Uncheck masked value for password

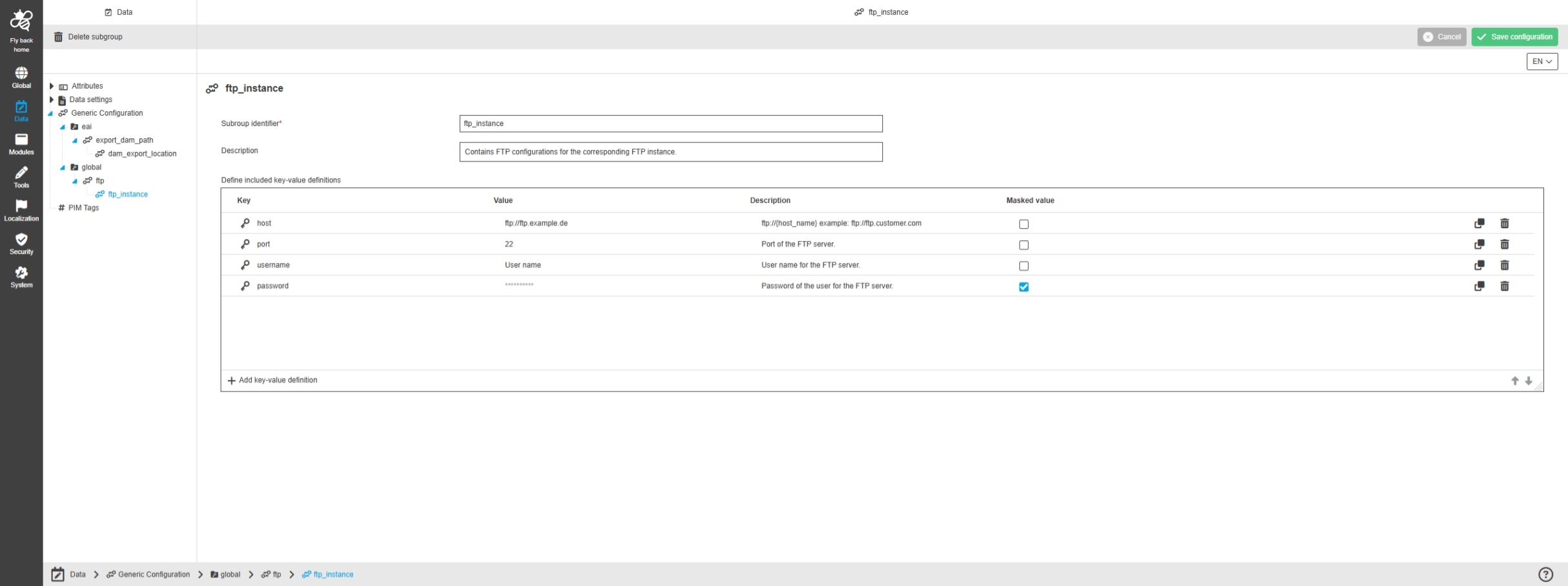coord(1024,287)
